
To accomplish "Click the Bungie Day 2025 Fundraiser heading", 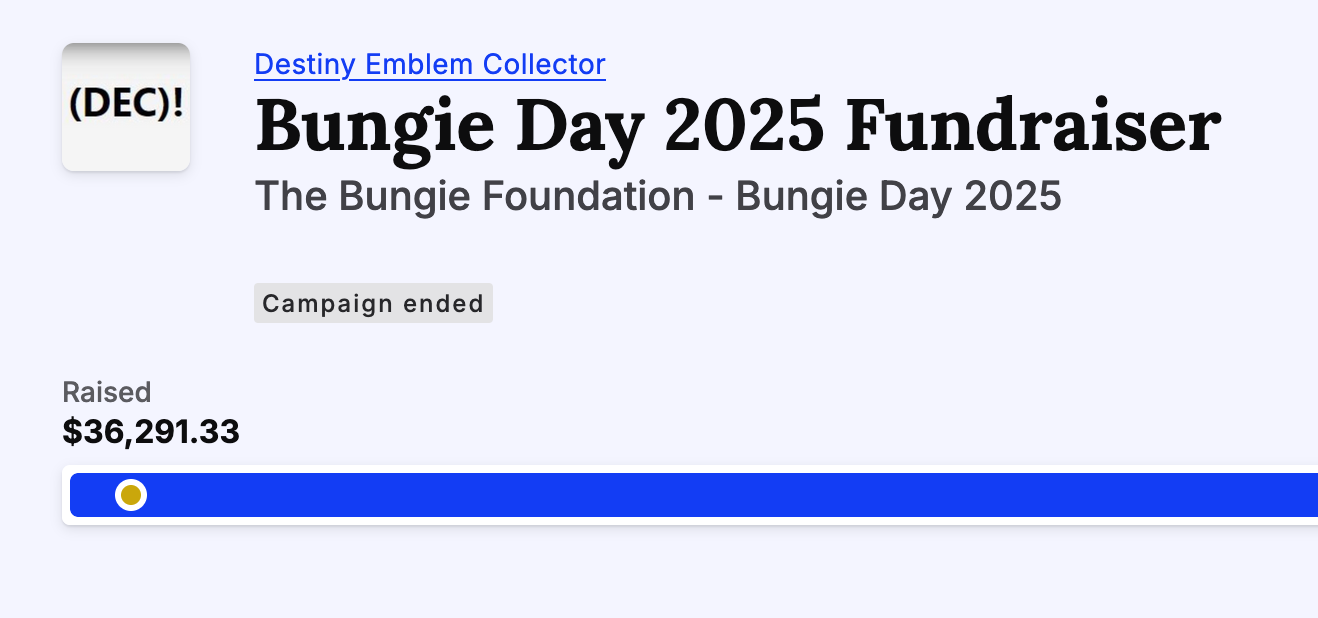I will [738, 126].
